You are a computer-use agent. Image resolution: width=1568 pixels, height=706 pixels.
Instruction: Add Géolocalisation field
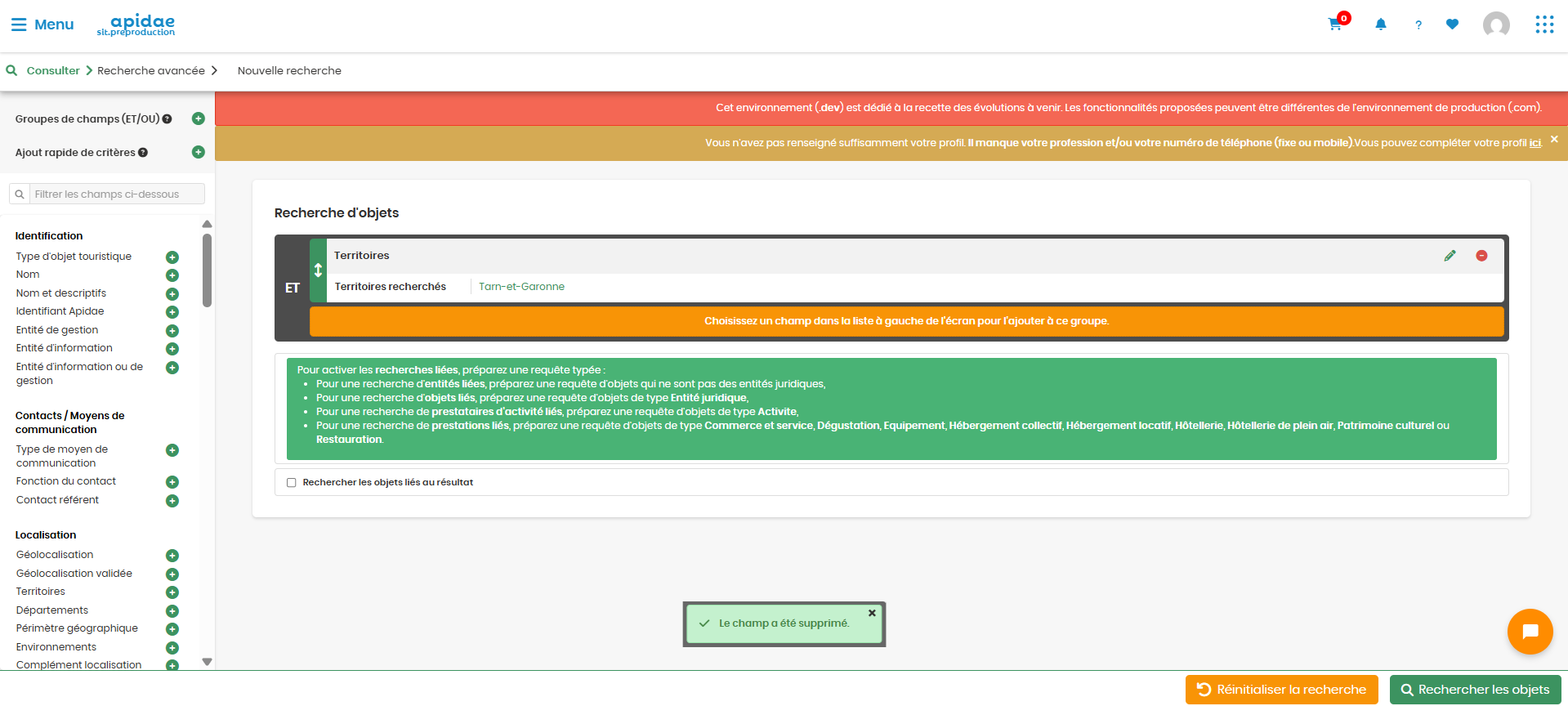coord(172,556)
